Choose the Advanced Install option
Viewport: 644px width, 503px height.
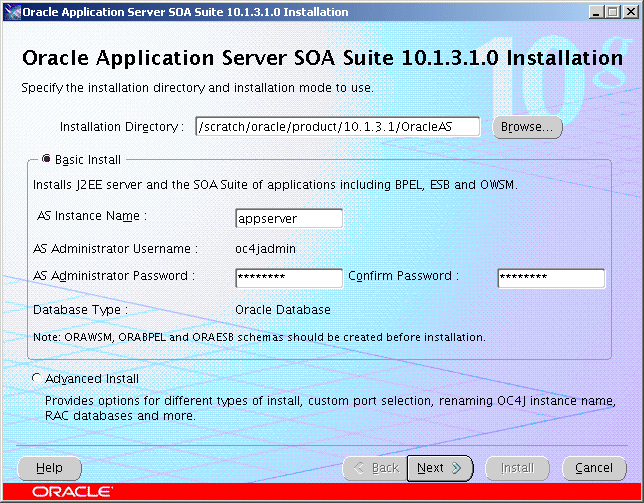[x=37, y=378]
